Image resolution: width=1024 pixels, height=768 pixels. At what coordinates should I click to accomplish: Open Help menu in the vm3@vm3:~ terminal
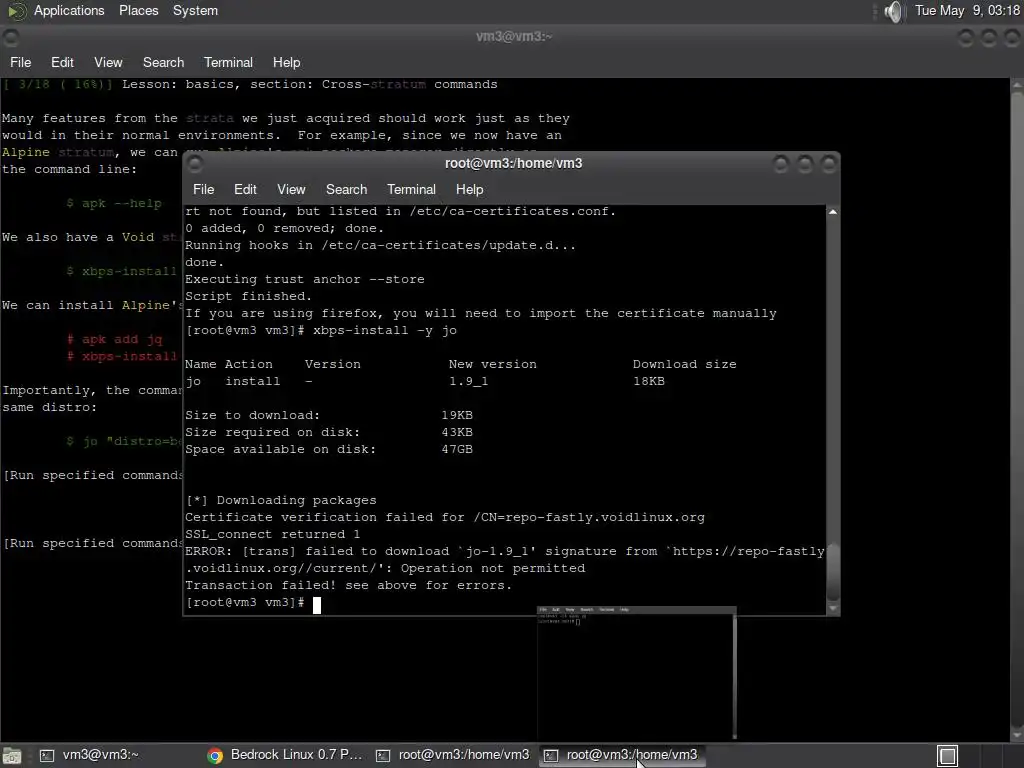tap(286, 63)
